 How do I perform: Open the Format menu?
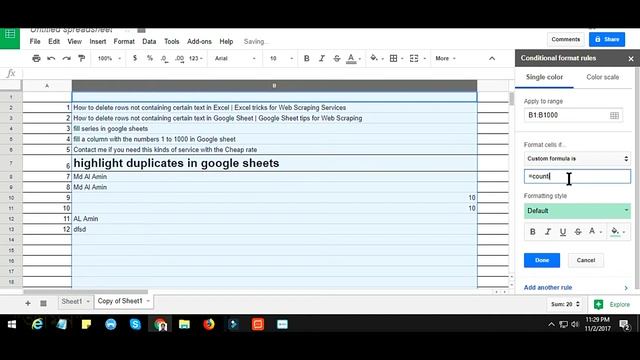124,42
